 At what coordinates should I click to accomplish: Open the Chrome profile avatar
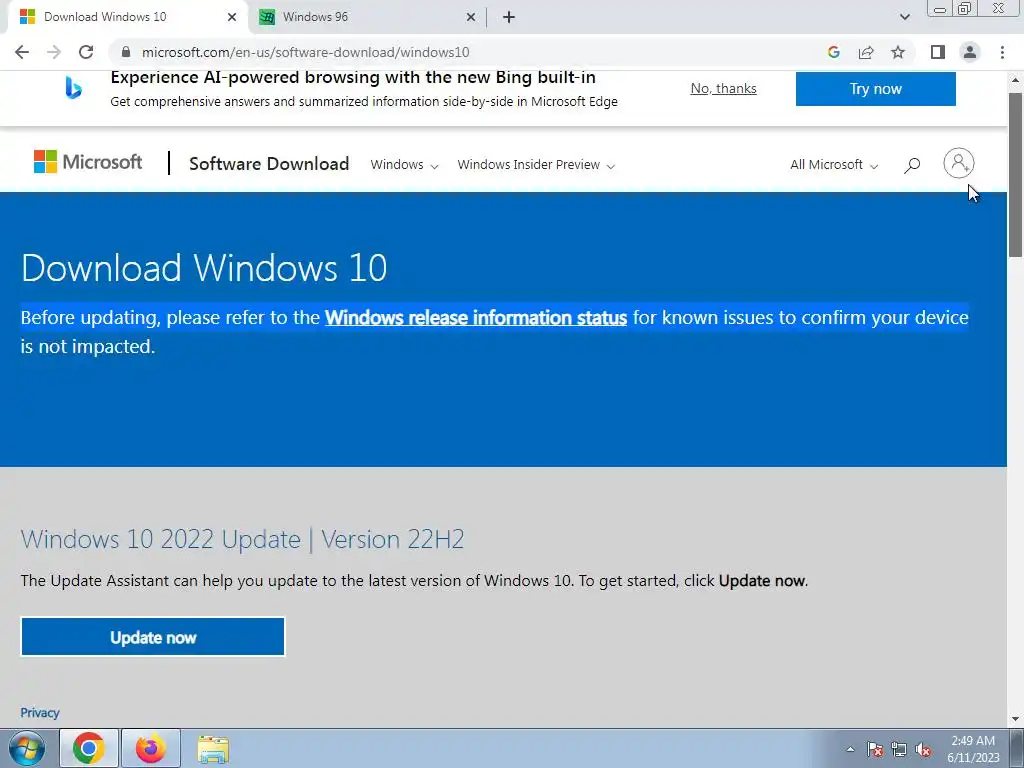pyautogui.click(x=970, y=52)
